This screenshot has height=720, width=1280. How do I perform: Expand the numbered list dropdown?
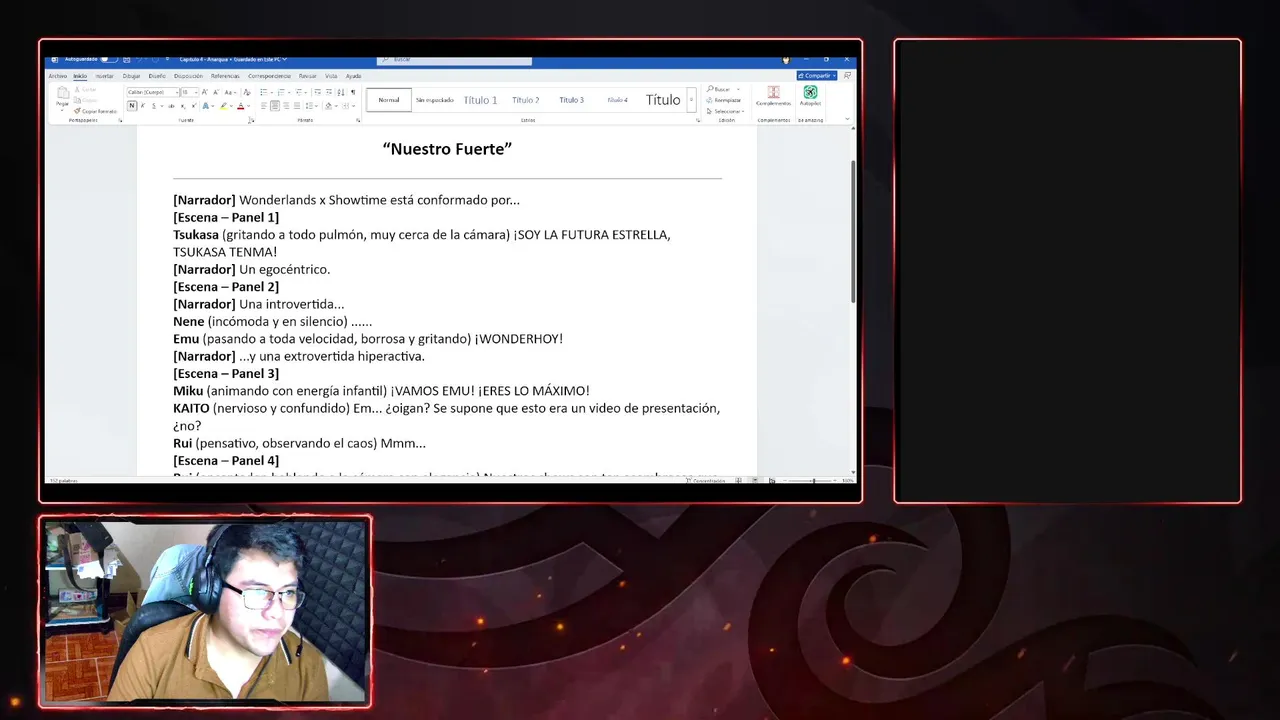point(289,92)
